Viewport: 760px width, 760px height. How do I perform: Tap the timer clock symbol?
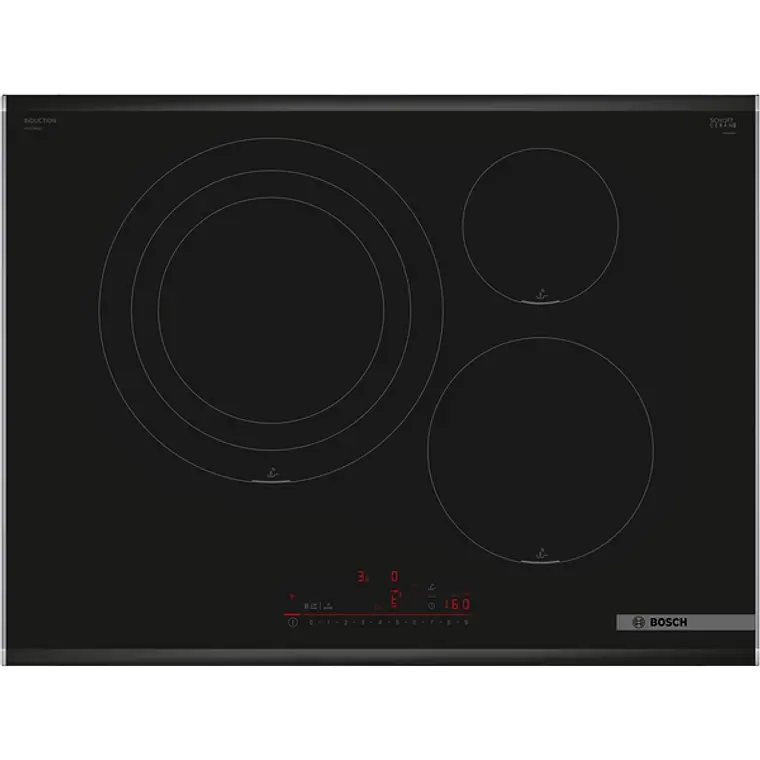[431, 606]
